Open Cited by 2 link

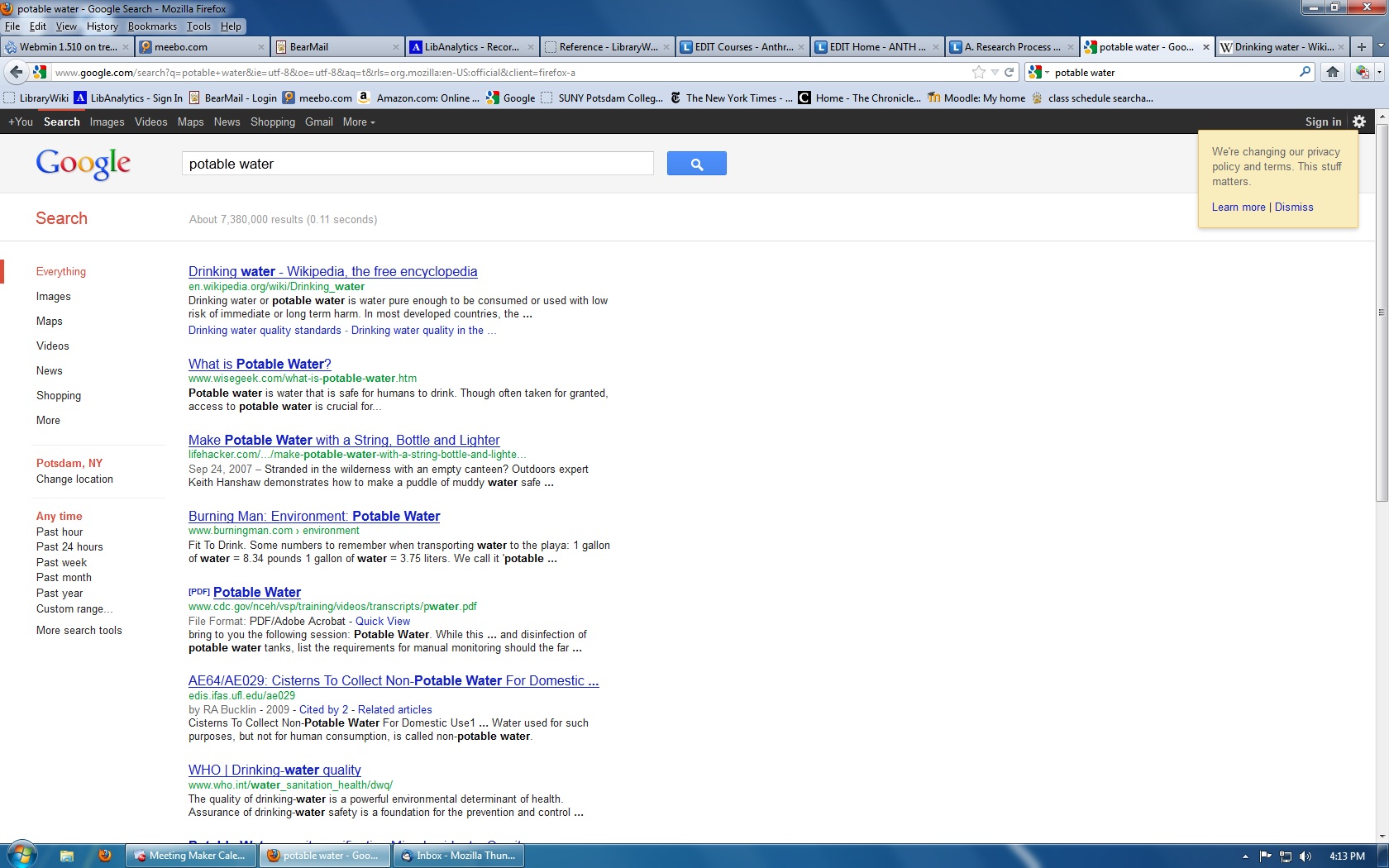point(323,709)
